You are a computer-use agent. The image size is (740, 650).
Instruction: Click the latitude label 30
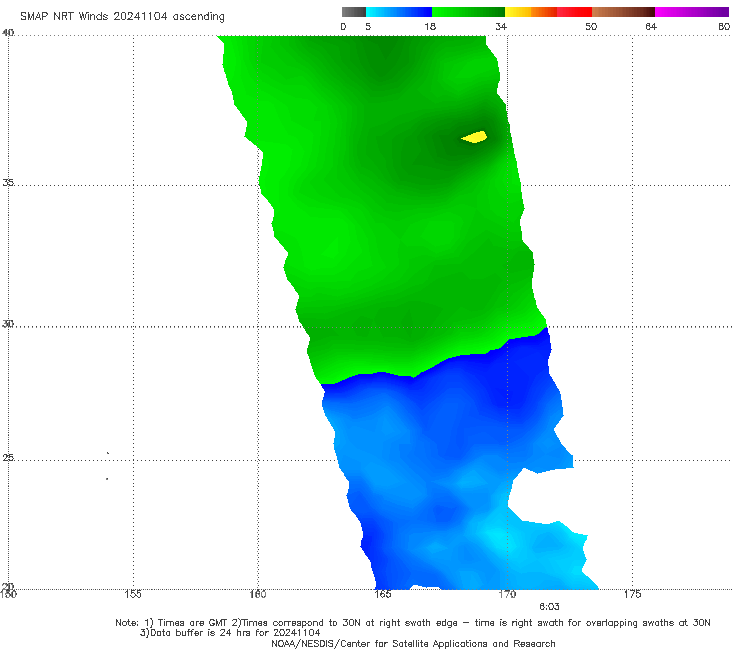(8, 323)
